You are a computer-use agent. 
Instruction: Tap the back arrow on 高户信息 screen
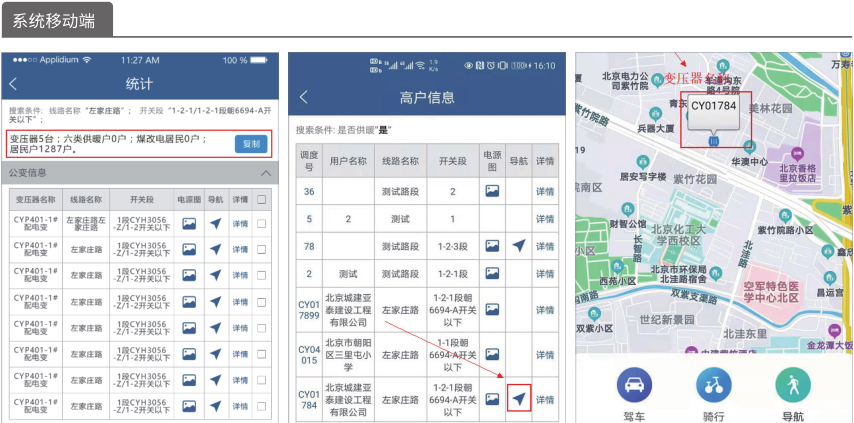pyautogui.click(x=303, y=97)
